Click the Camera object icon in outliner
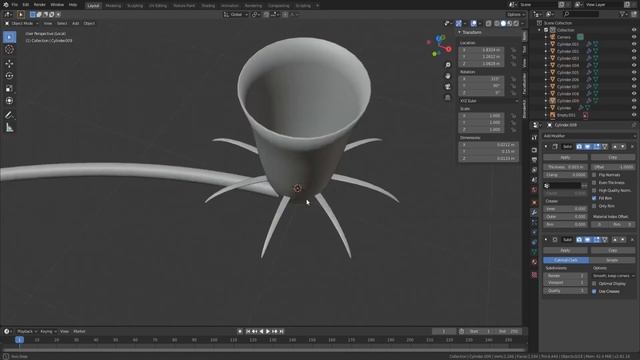Image resolution: width=640 pixels, height=360 pixels. (552, 37)
